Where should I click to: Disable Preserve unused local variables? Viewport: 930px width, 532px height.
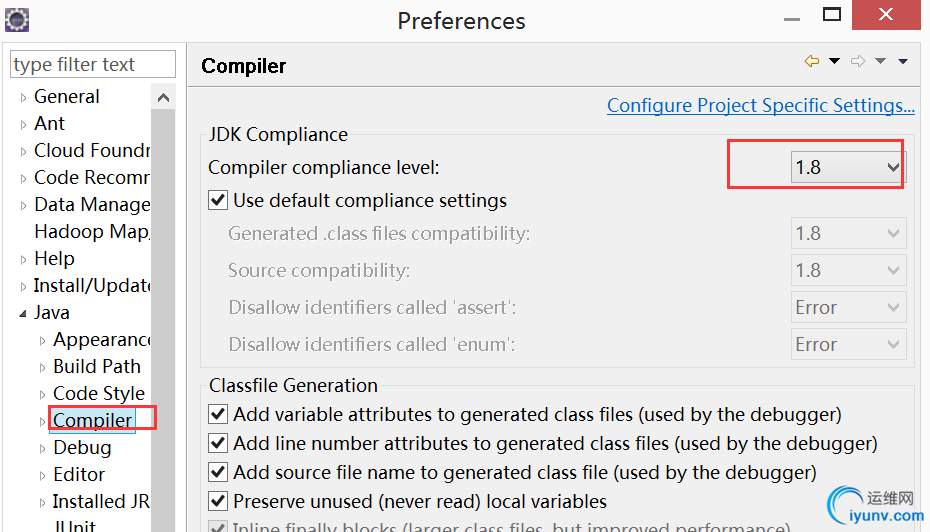(218, 501)
